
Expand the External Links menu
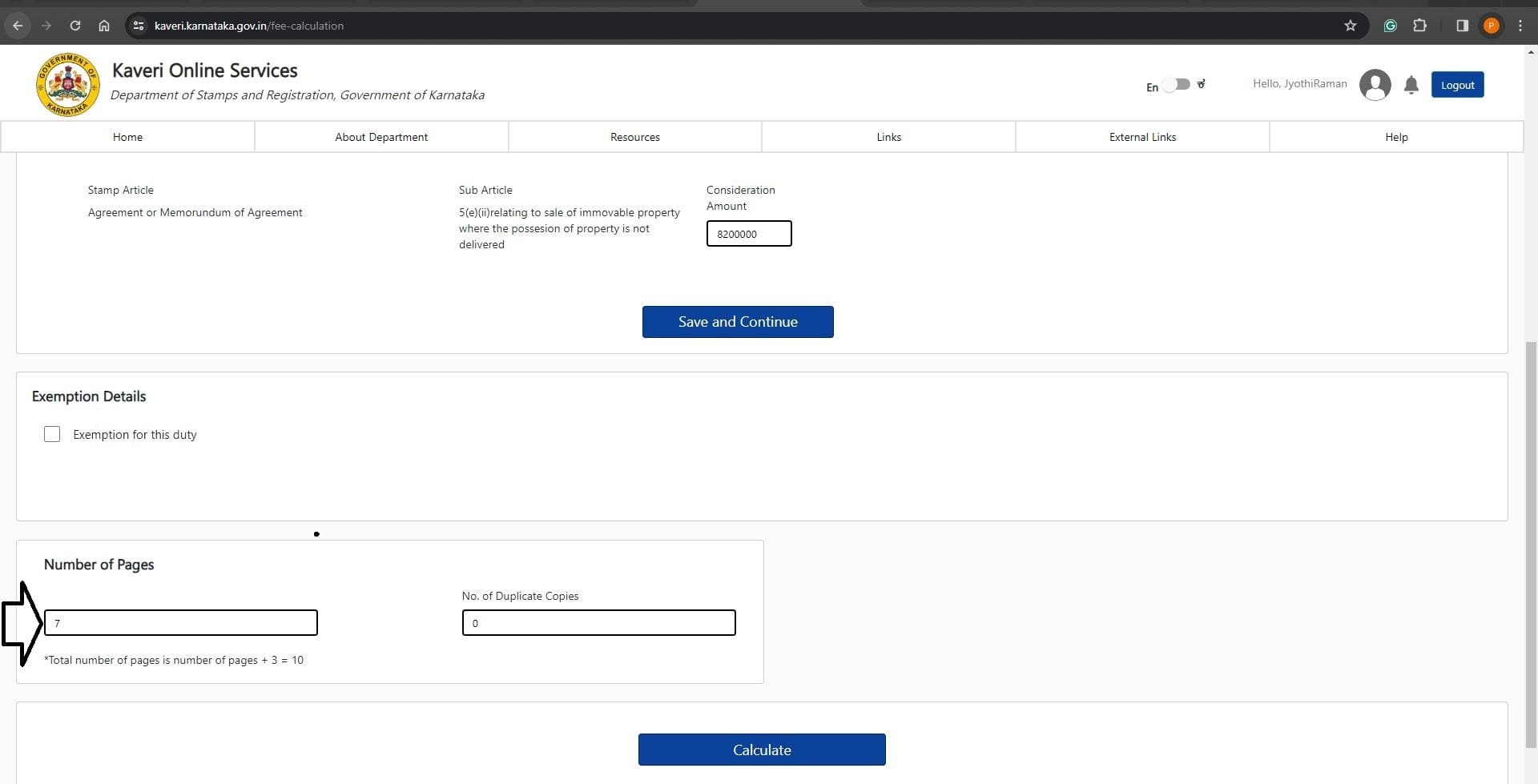pyautogui.click(x=1142, y=137)
